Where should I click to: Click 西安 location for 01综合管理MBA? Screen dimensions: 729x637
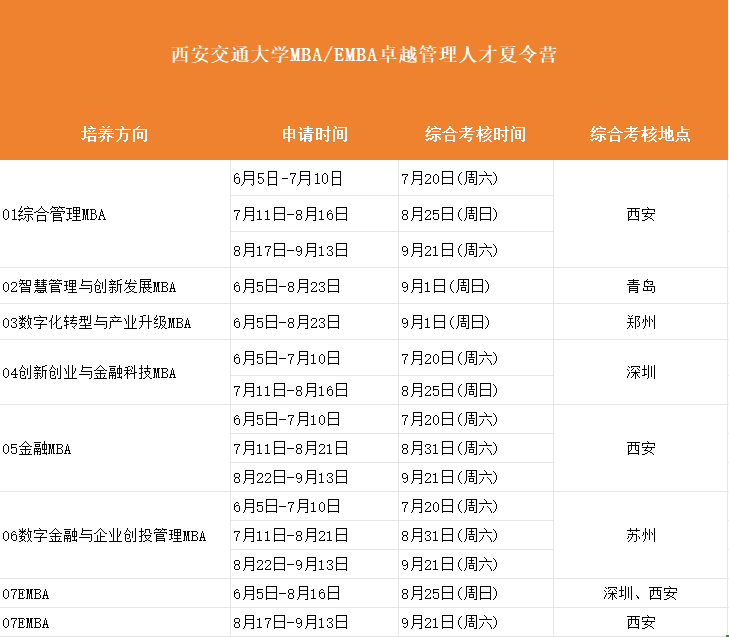point(641,214)
